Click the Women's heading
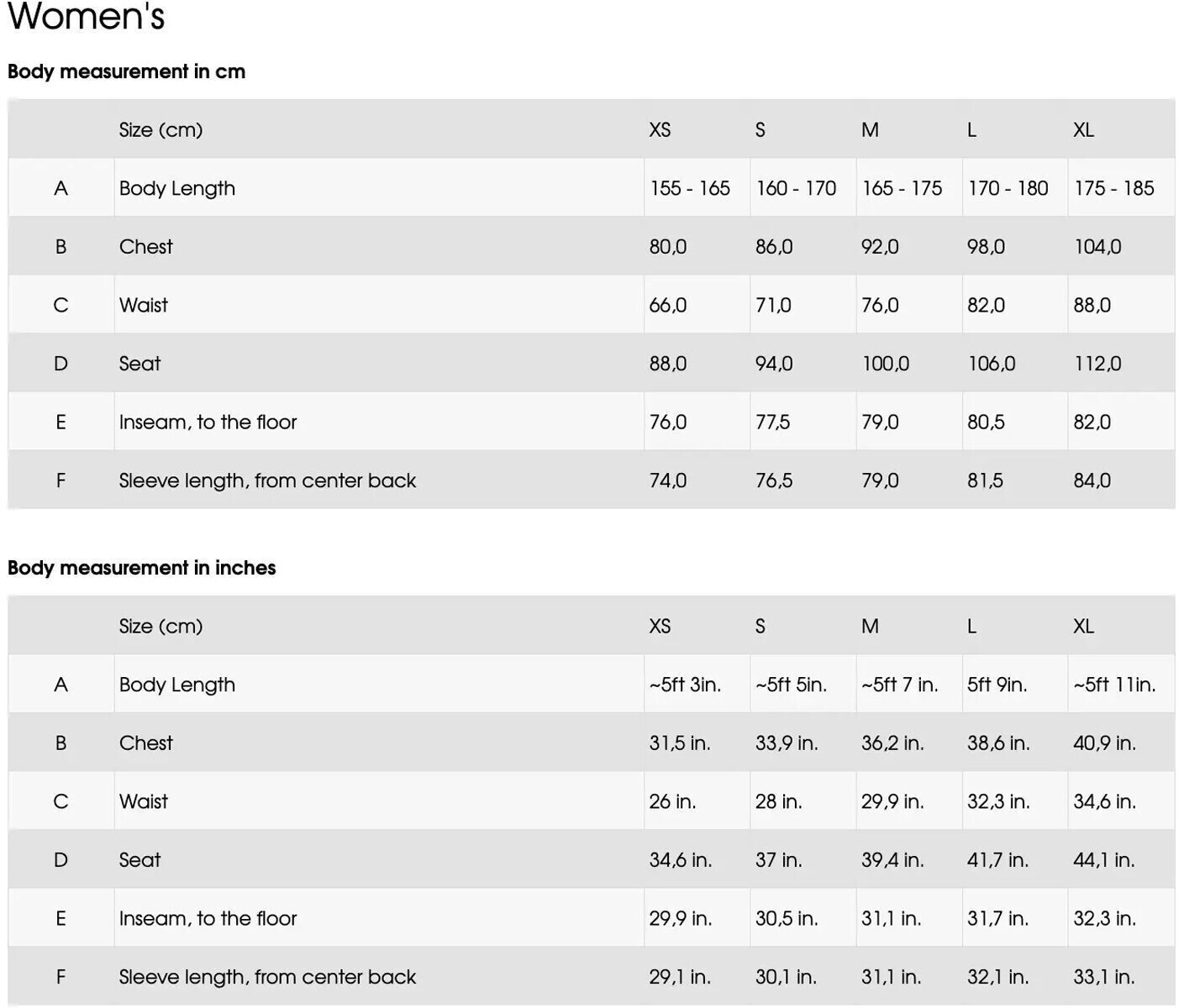 click(86, 17)
